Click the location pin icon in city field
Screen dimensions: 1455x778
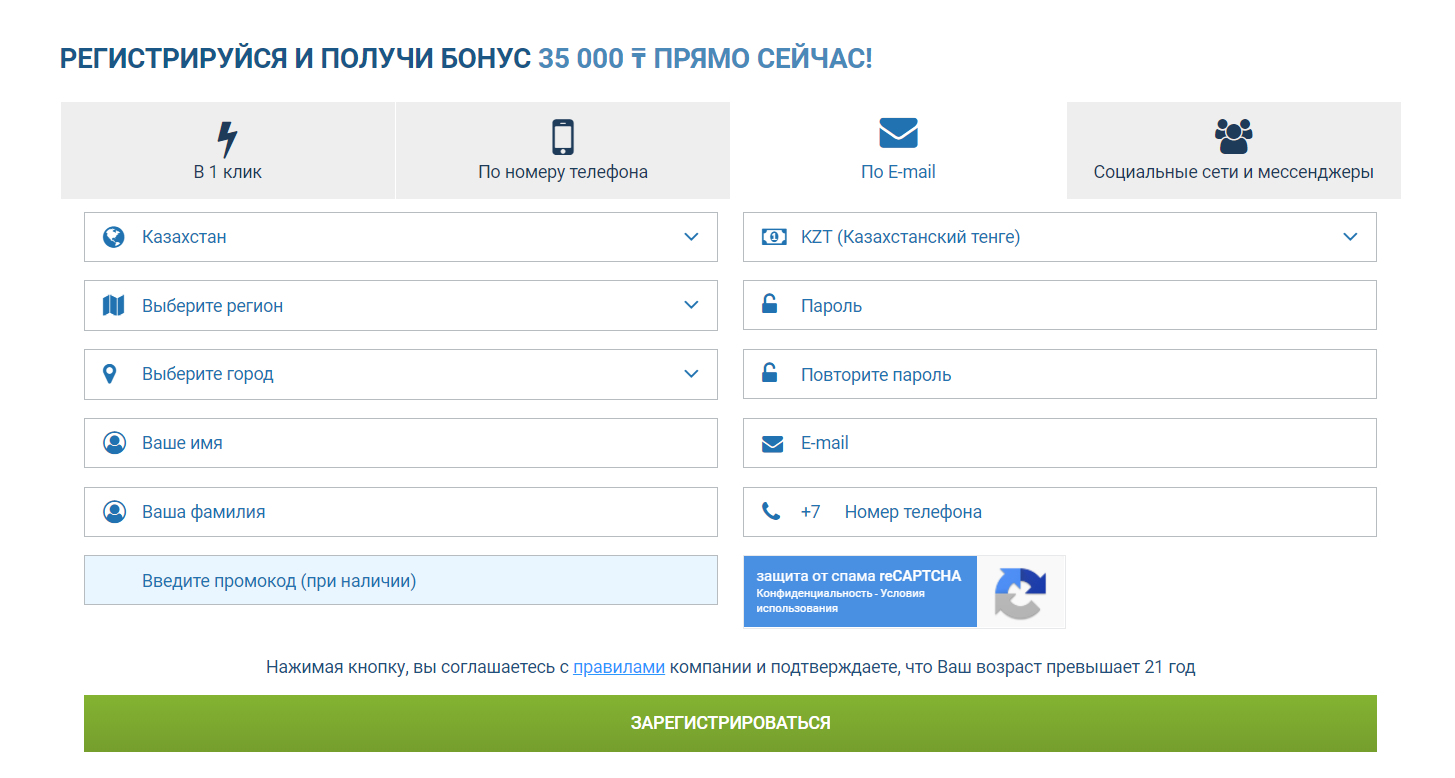point(111,374)
